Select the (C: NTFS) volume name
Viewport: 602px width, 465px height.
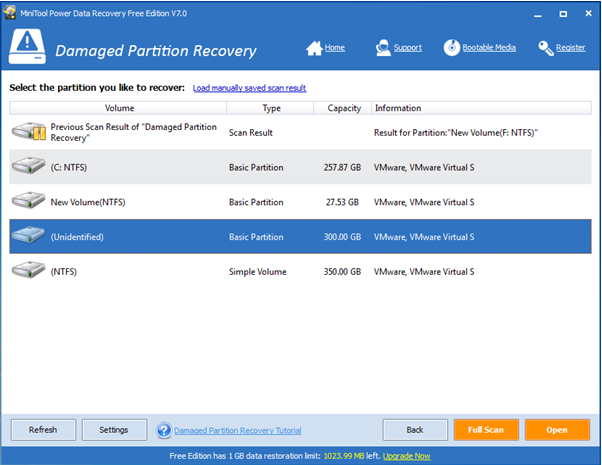[69, 167]
